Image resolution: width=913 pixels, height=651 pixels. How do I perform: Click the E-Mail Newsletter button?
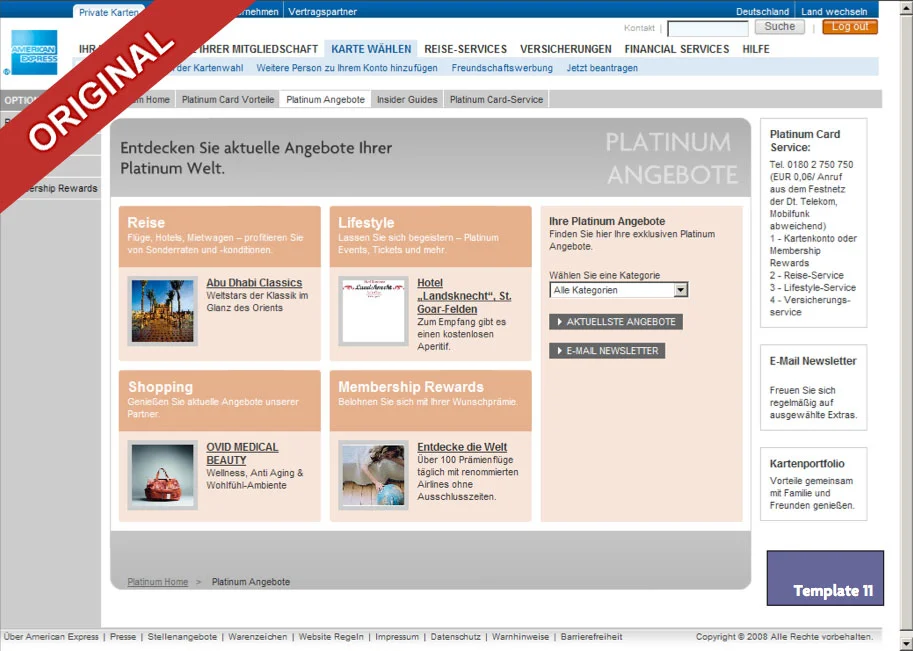coord(607,351)
